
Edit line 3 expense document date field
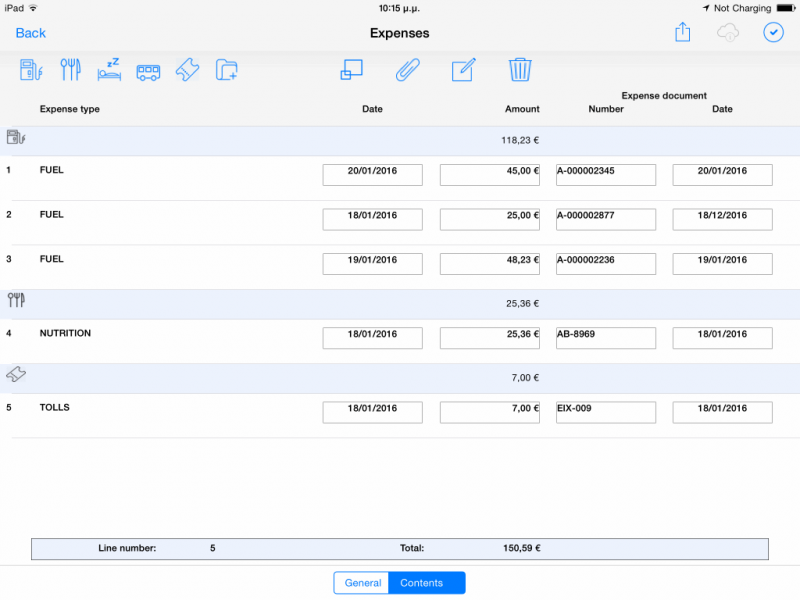(722, 264)
